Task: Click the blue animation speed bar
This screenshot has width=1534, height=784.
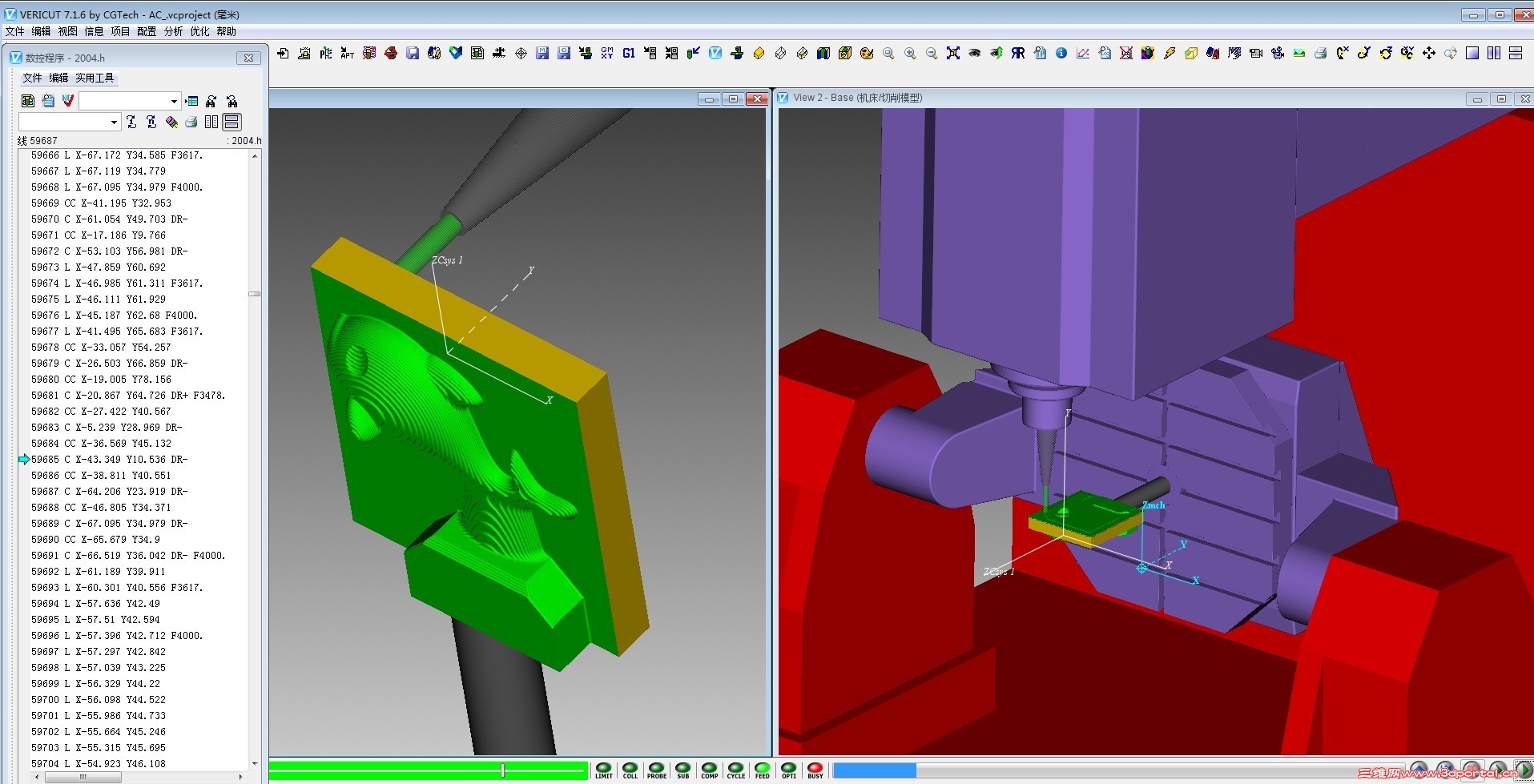Action: tap(875, 770)
